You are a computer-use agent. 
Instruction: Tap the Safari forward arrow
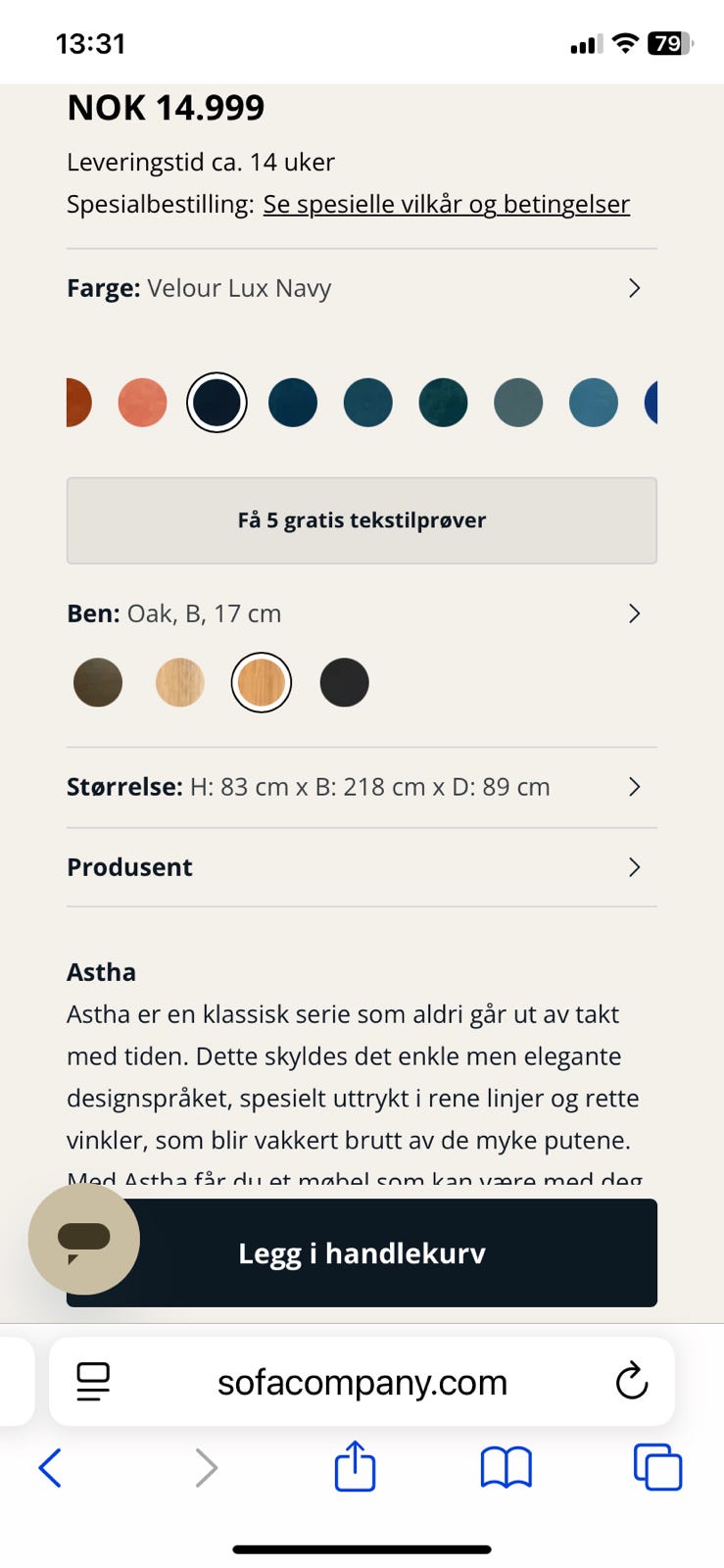click(206, 1468)
